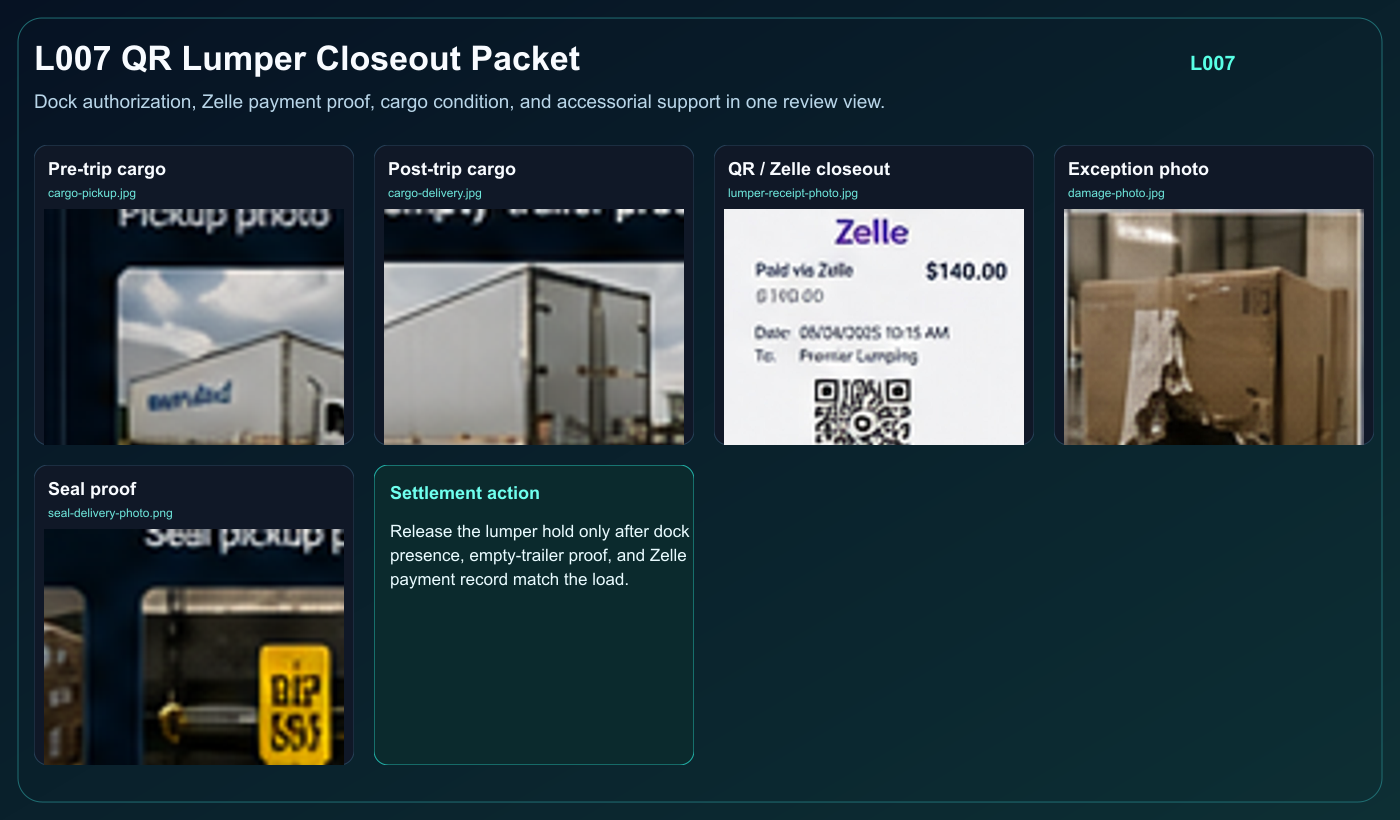Screen dimensions: 1400x820
Task: Click the Settlement action release-hold description text
Action: (x=540, y=555)
